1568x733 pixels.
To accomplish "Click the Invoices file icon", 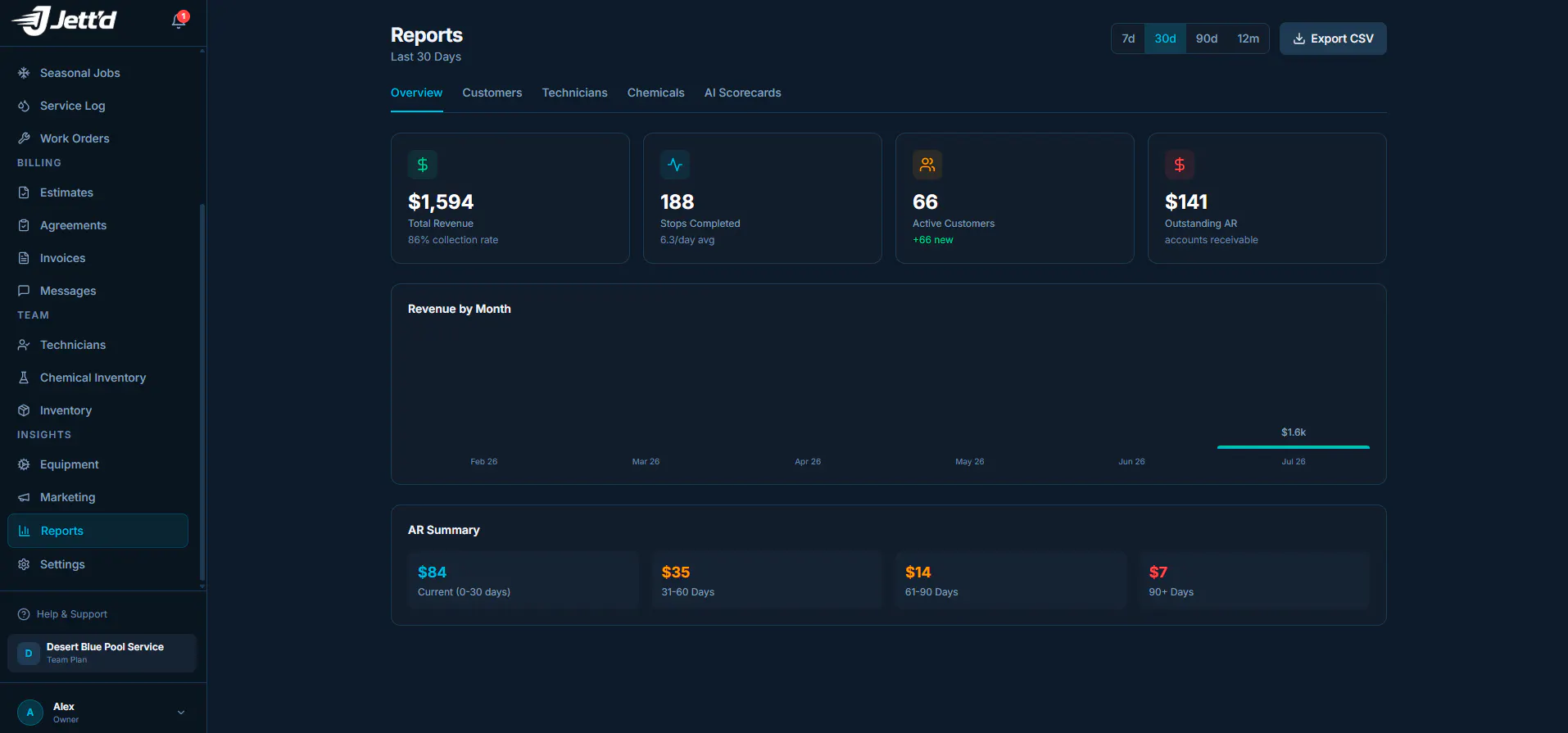I will [24, 258].
